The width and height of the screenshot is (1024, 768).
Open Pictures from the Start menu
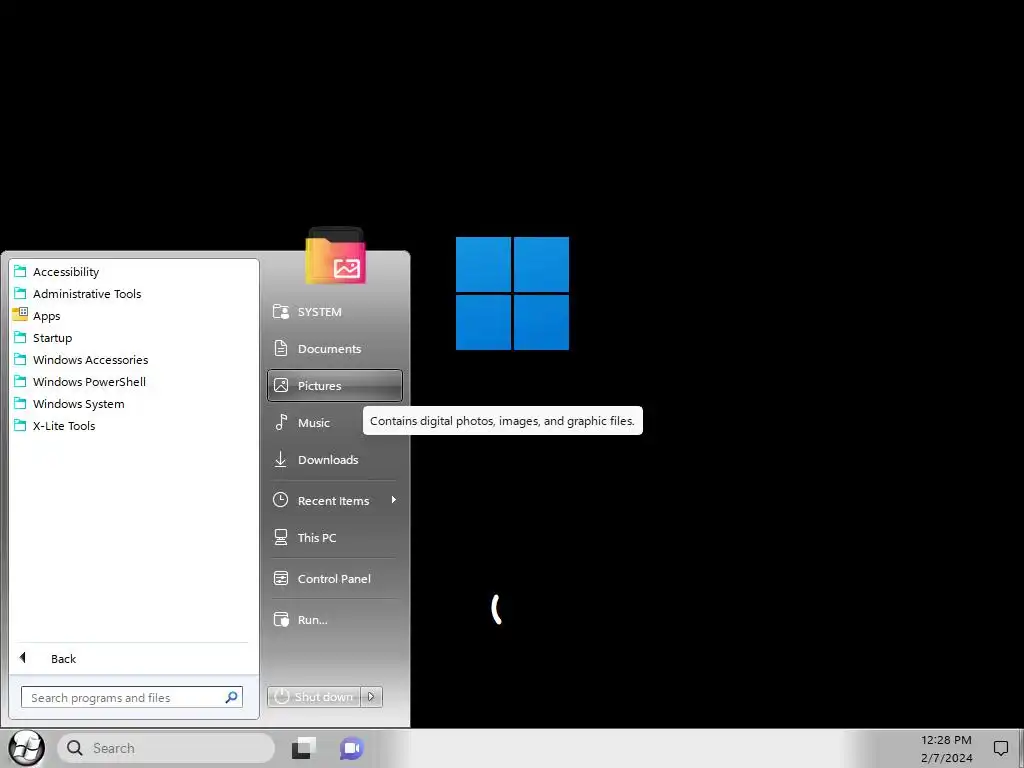coord(334,385)
